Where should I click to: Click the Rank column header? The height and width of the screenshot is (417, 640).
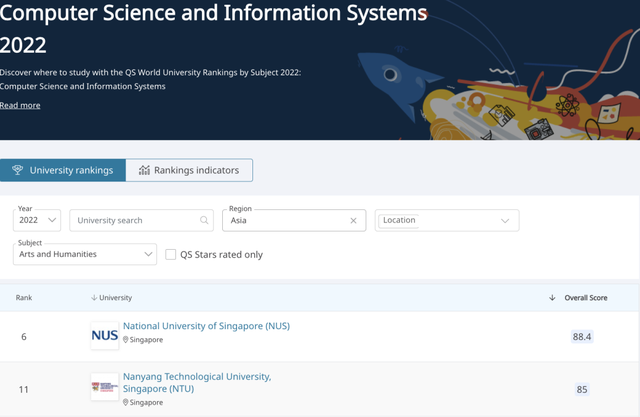(x=24, y=298)
